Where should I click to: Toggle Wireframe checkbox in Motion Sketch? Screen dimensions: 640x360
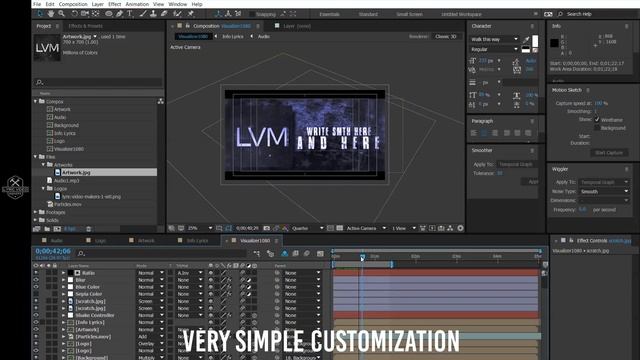coord(597,120)
